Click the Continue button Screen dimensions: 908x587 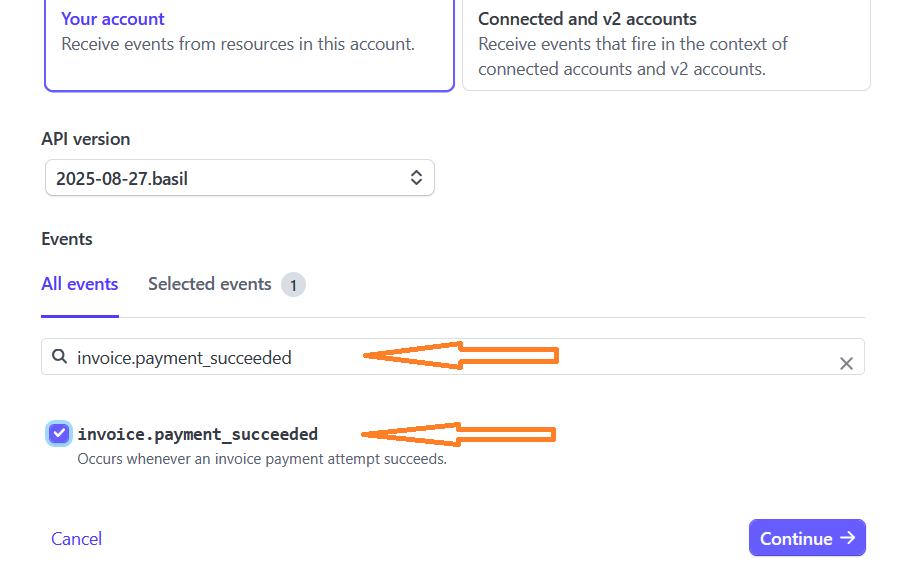[x=807, y=538]
